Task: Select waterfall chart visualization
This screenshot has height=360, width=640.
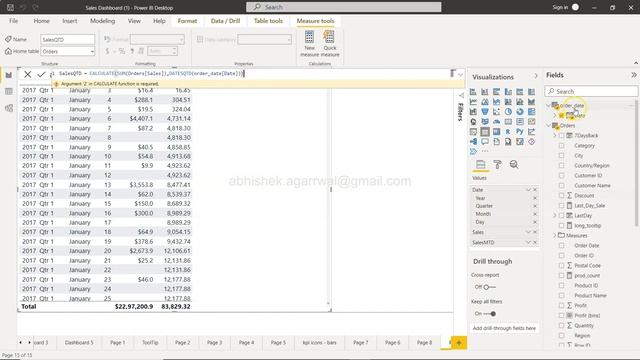Action: 473,111
